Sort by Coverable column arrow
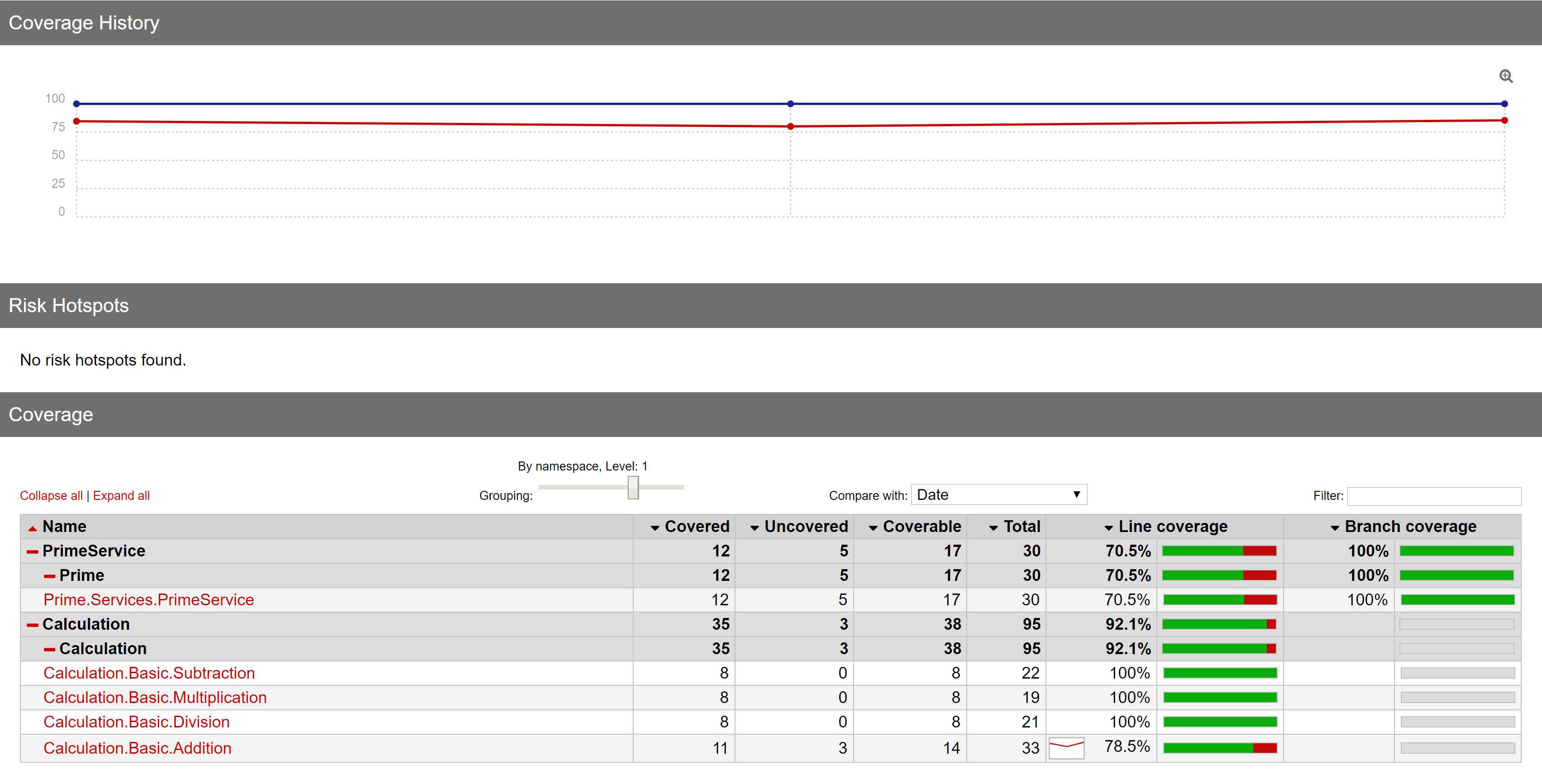The image size is (1542, 784). pyautogui.click(x=873, y=527)
